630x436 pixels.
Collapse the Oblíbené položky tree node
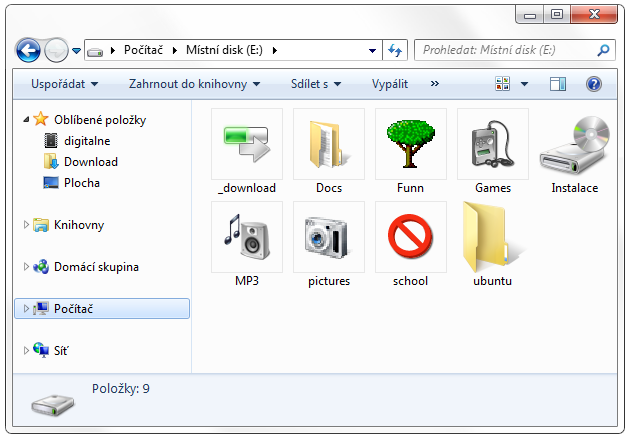click(x=27, y=119)
